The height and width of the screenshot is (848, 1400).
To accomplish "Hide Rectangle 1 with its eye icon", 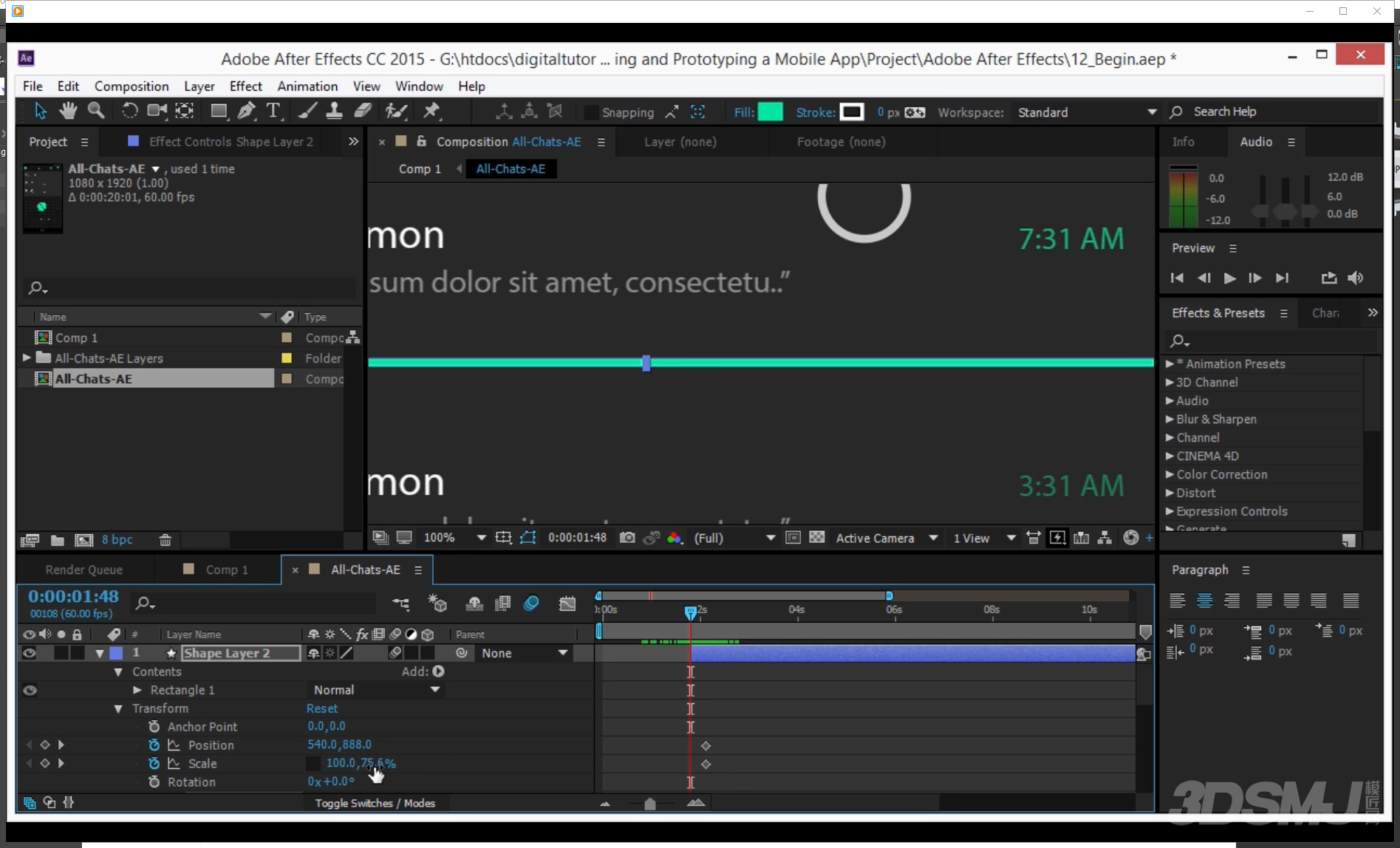I will click(x=30, y=690).
